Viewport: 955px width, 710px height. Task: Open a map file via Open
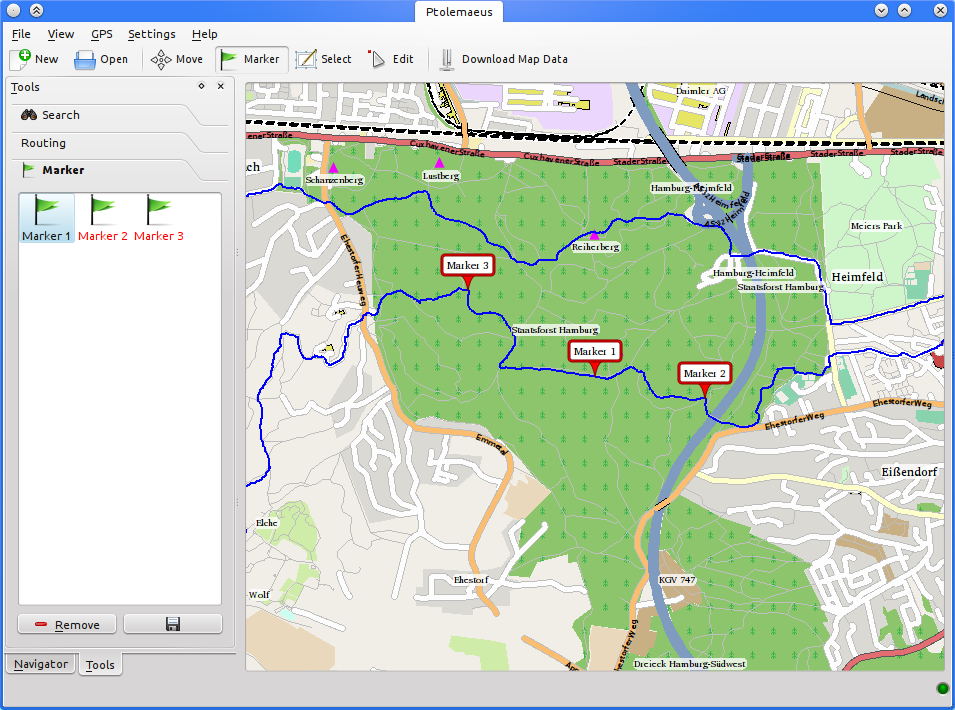101,59
